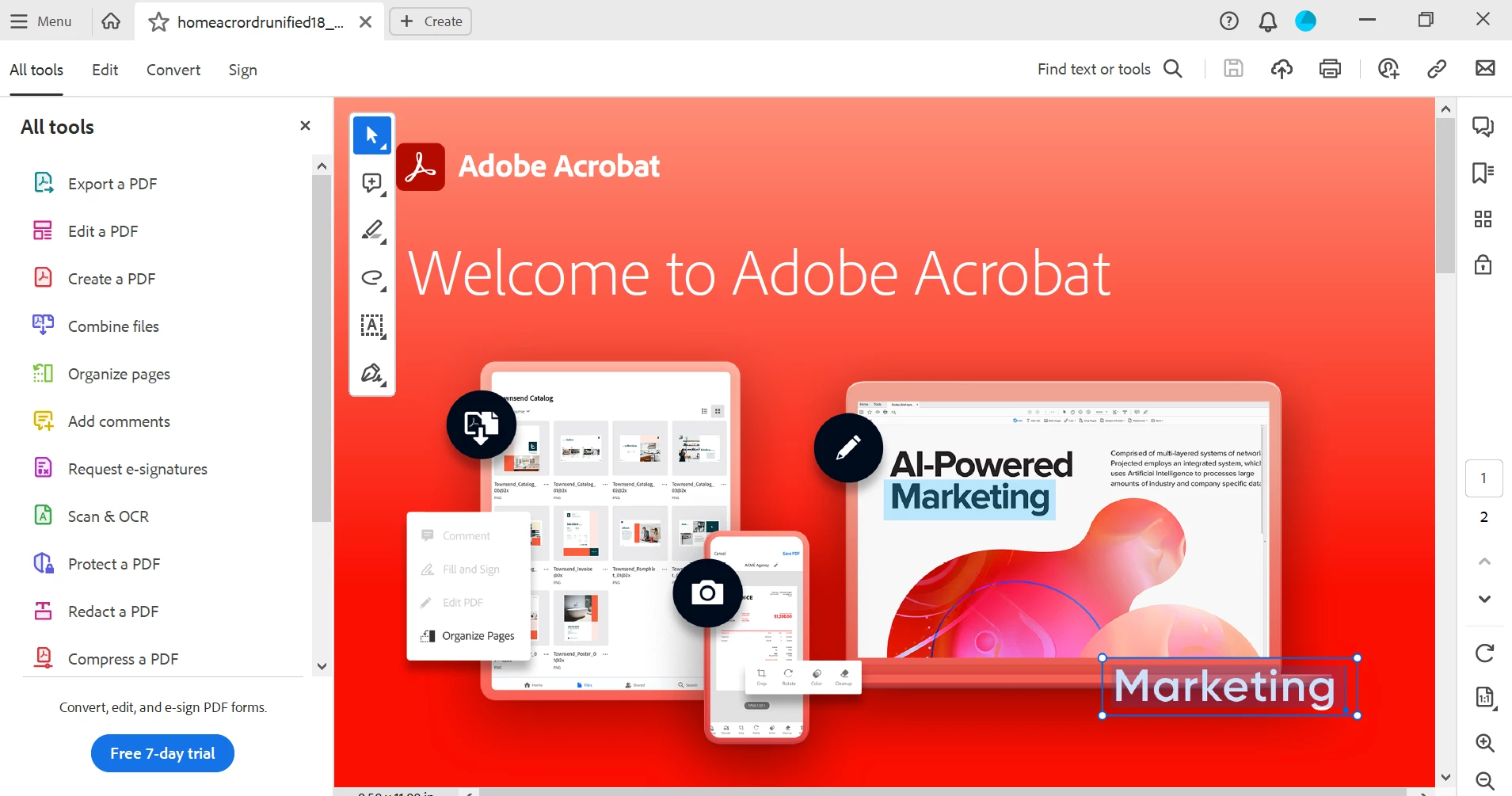
Task: Click Find text or tools search
Action: [x=1110, y=69]
